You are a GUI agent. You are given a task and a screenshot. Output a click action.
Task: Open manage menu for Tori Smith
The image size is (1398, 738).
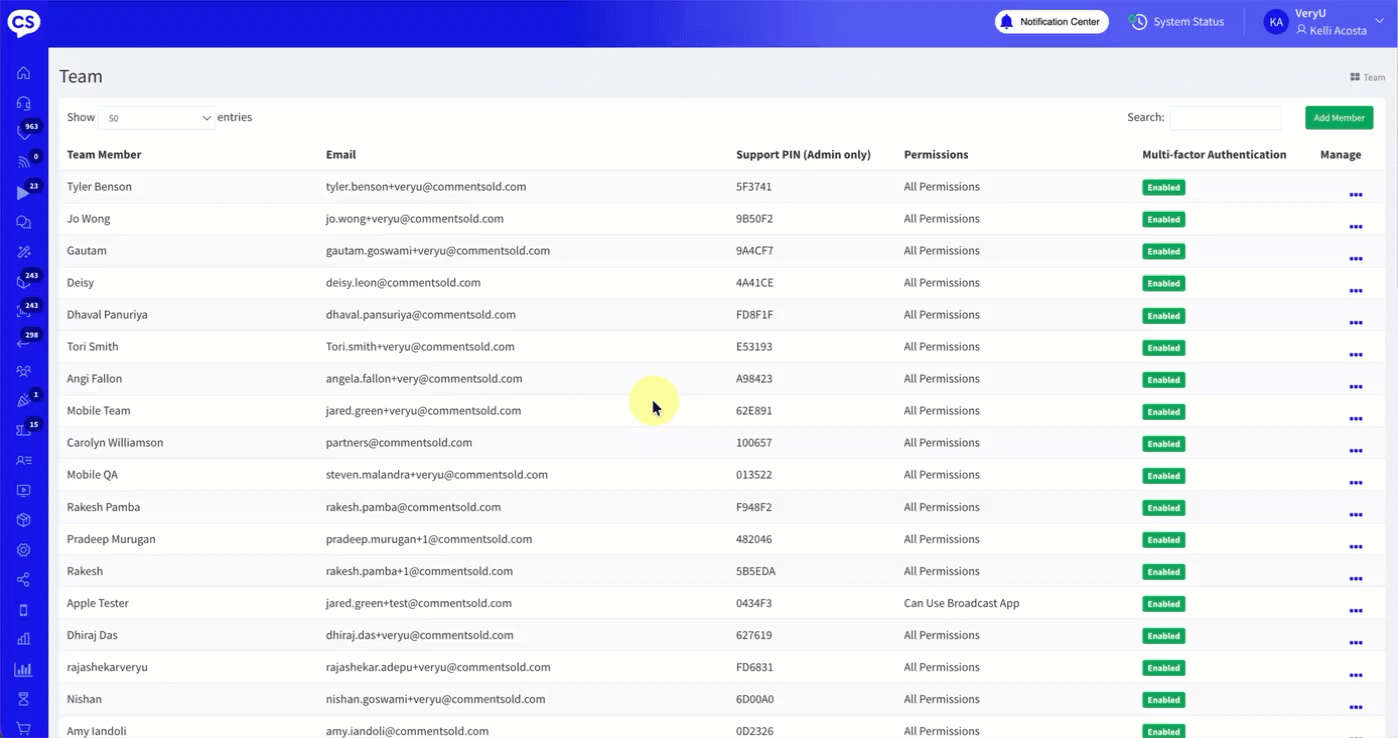[x=1356, y=355]
